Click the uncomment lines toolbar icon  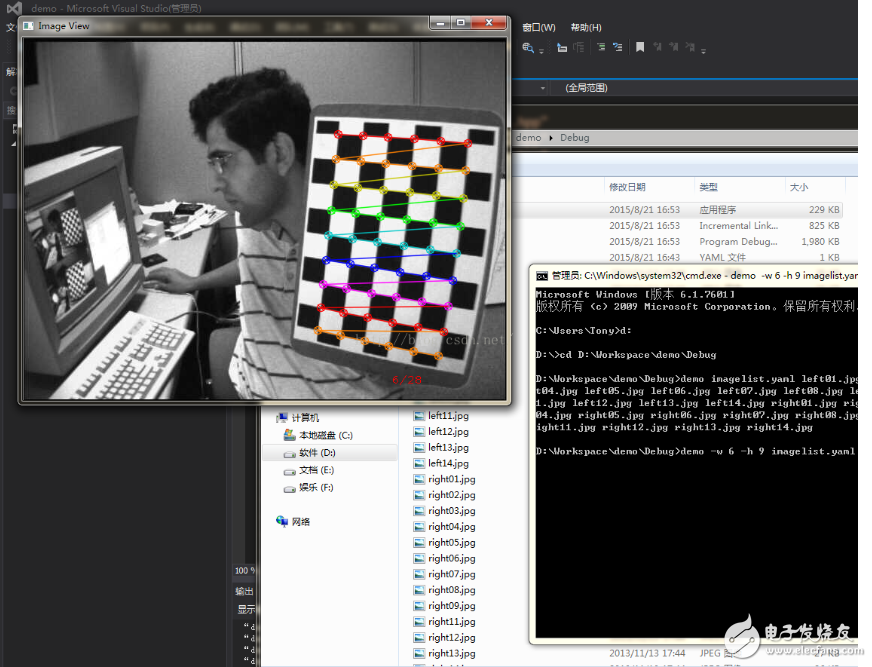[x=619, y=47]
